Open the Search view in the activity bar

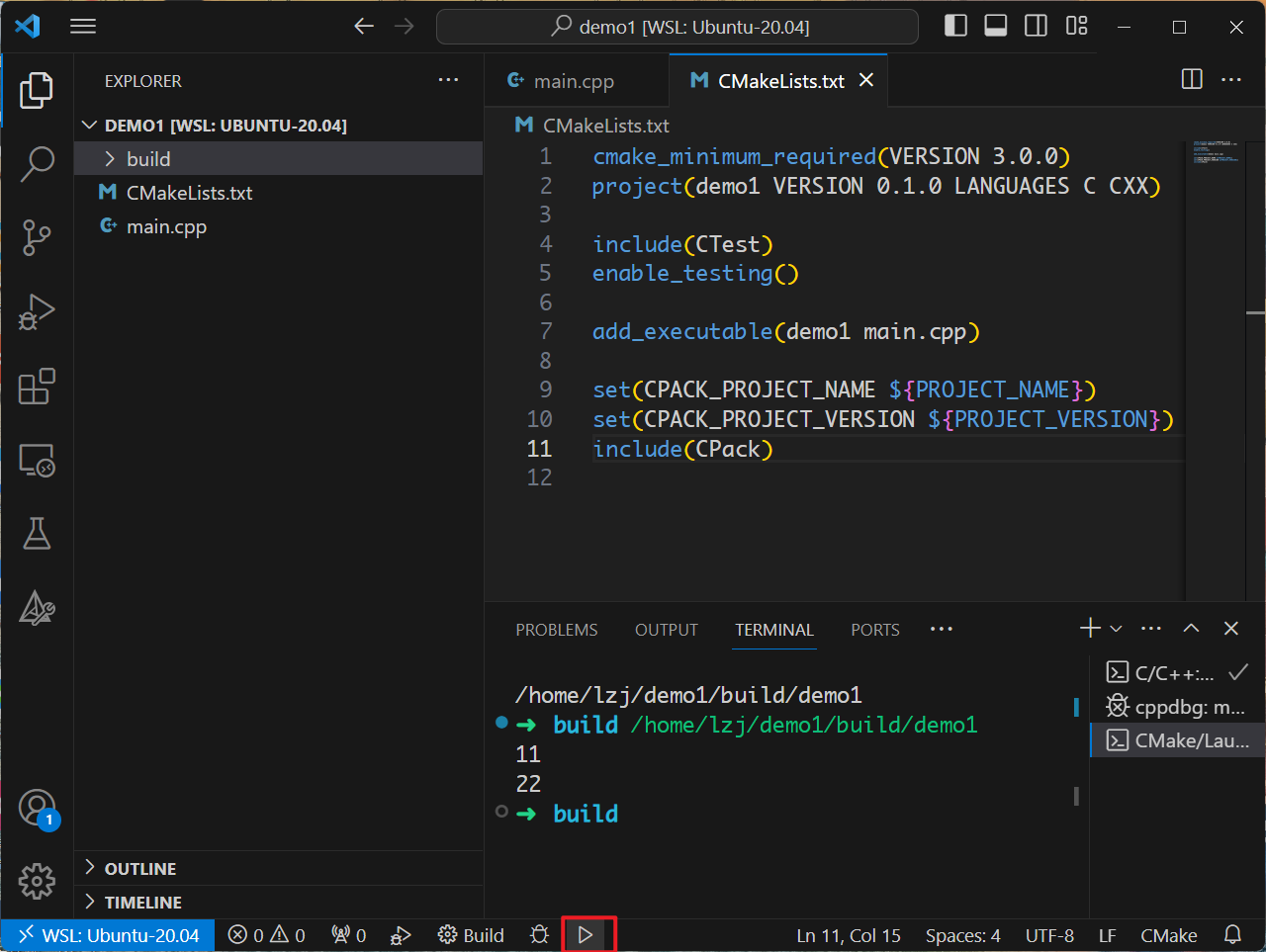pyautogui.click(x=37, y=164)
